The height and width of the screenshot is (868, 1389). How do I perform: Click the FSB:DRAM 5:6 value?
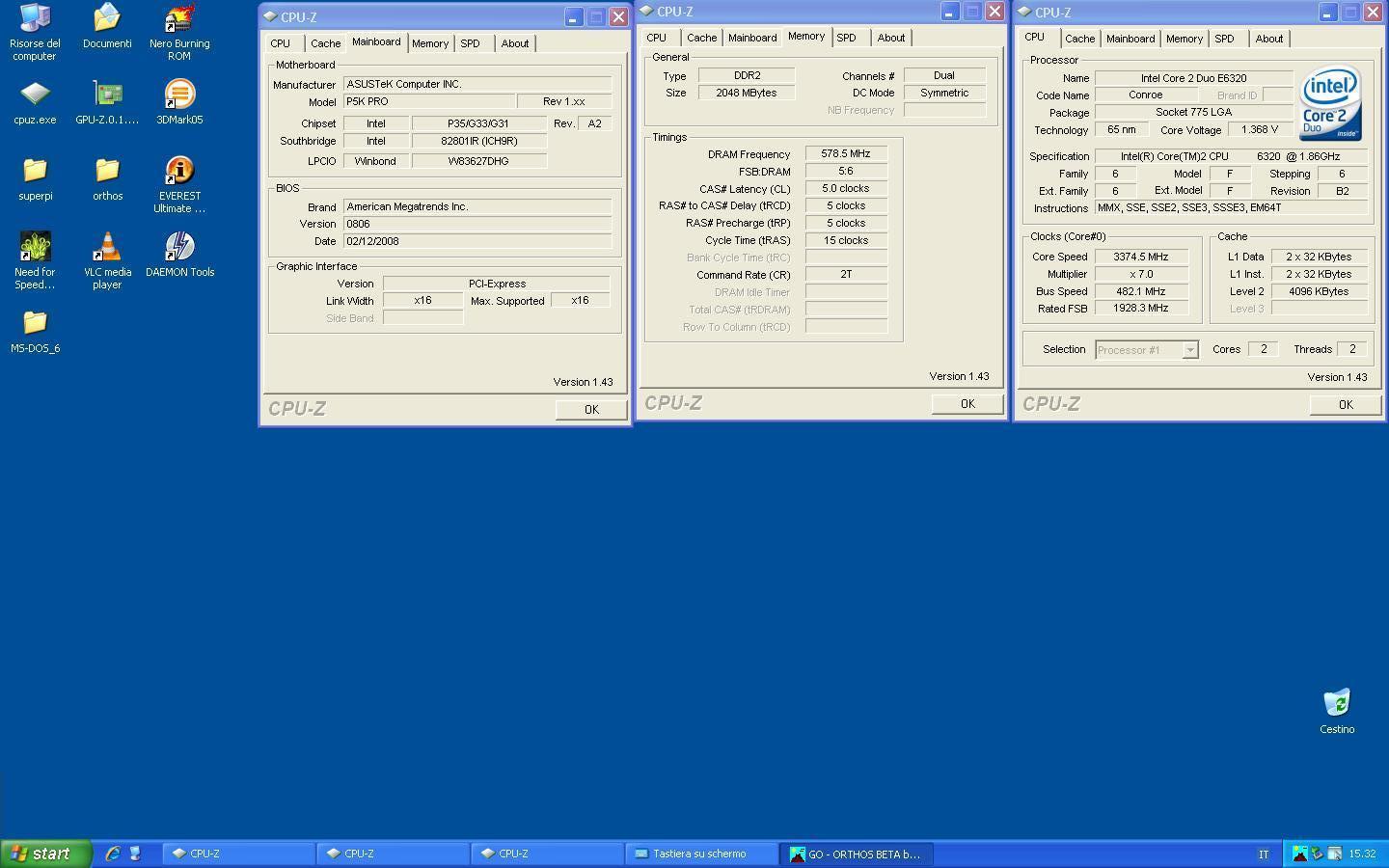pos(846,171)
